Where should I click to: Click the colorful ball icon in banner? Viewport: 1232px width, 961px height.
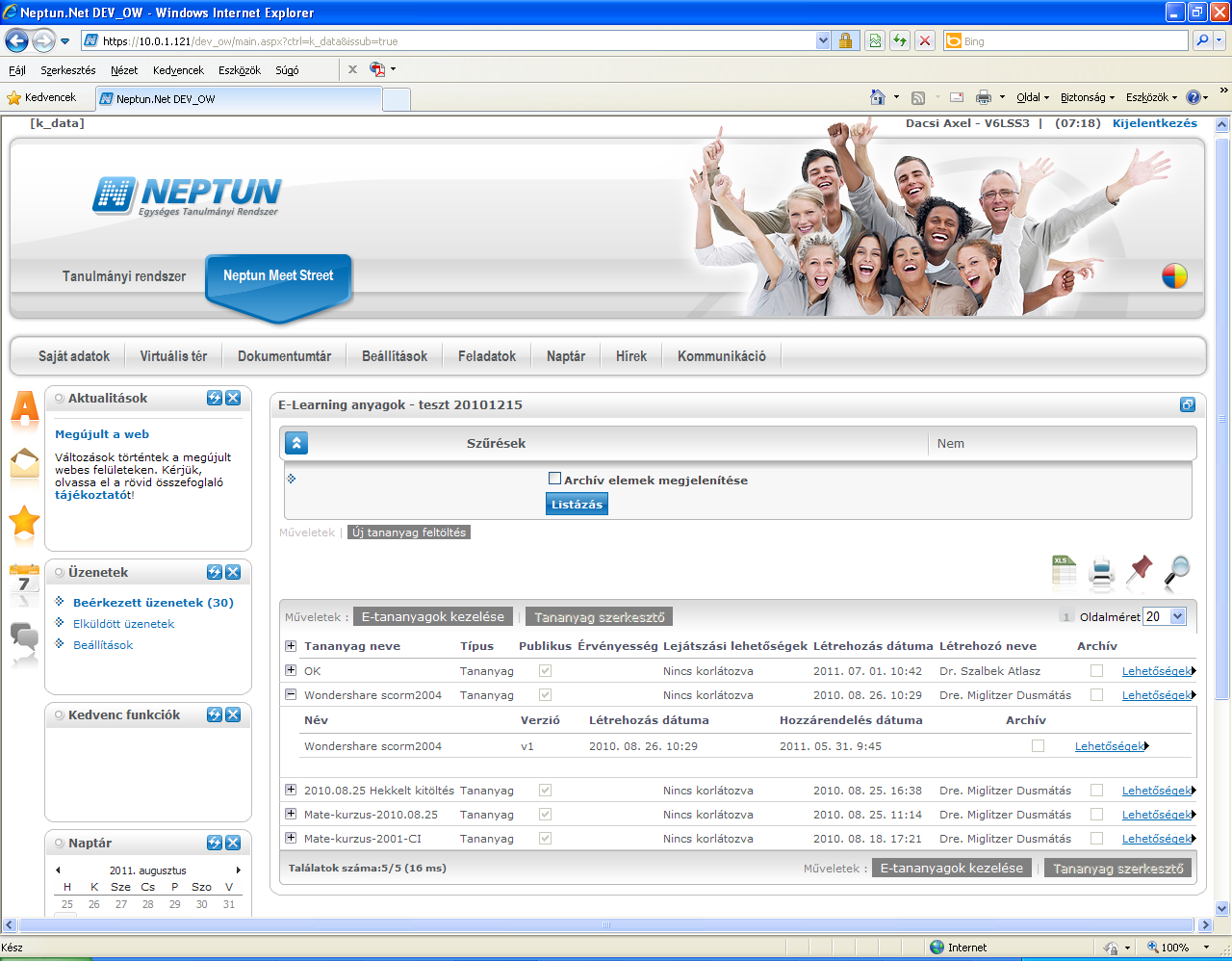click(x=1174, y=276)
